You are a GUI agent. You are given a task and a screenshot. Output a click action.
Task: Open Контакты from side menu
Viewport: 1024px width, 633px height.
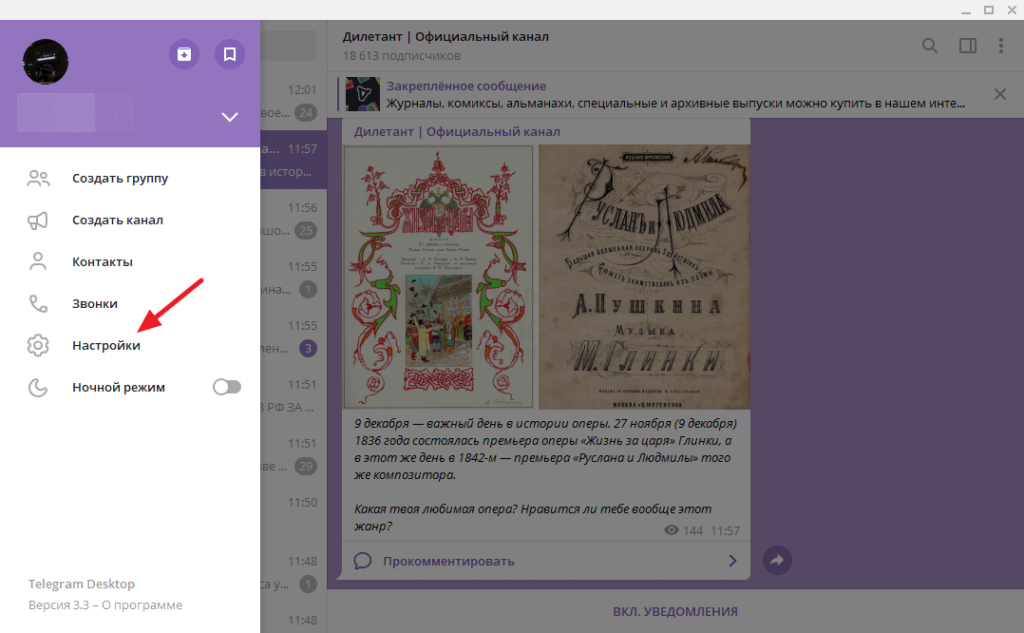pos(102,262)
